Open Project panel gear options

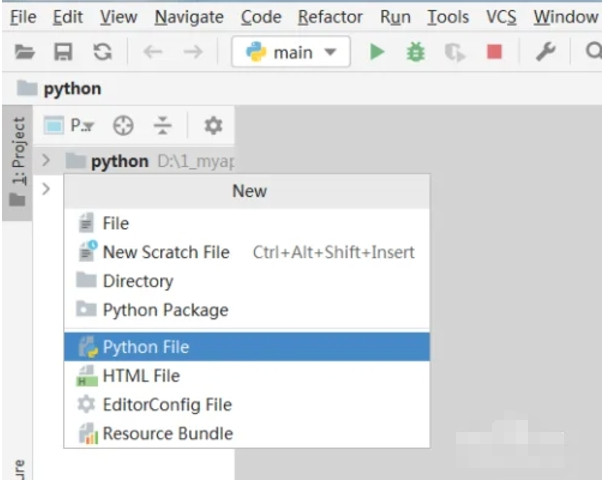point(213,126)
